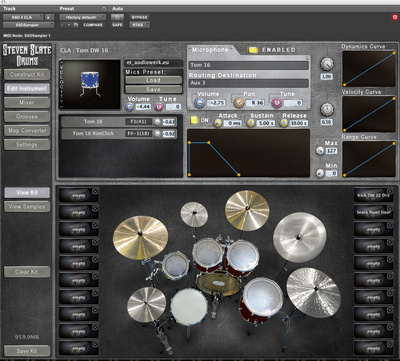Click the Attack knob of the envelope
The height and width of the screenshot is (361, 400).
click(217, 123)
